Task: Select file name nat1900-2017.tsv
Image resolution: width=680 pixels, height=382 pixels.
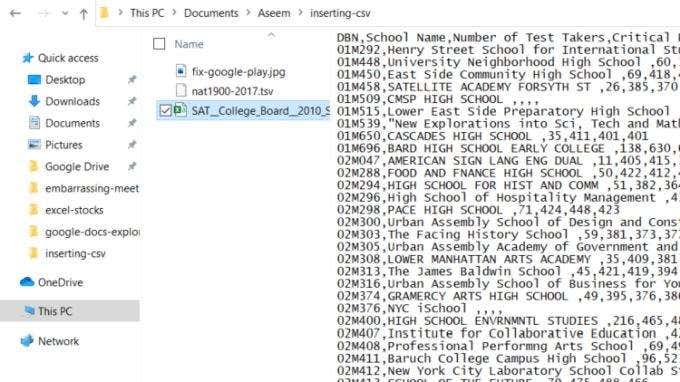Action: coord(232,91)
